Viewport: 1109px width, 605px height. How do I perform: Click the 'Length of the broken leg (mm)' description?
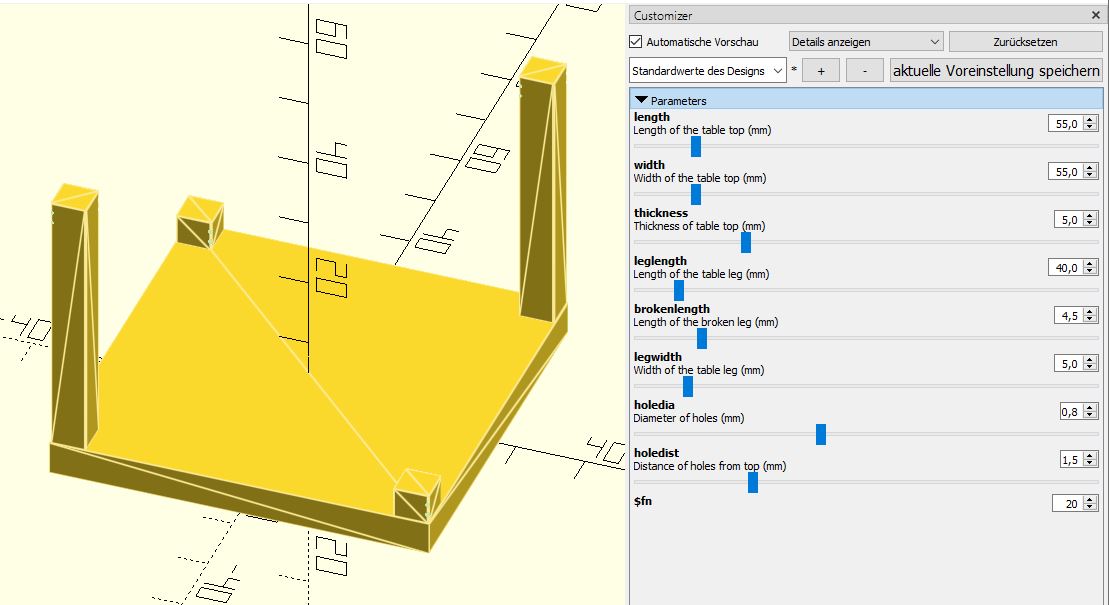[705, 322]
